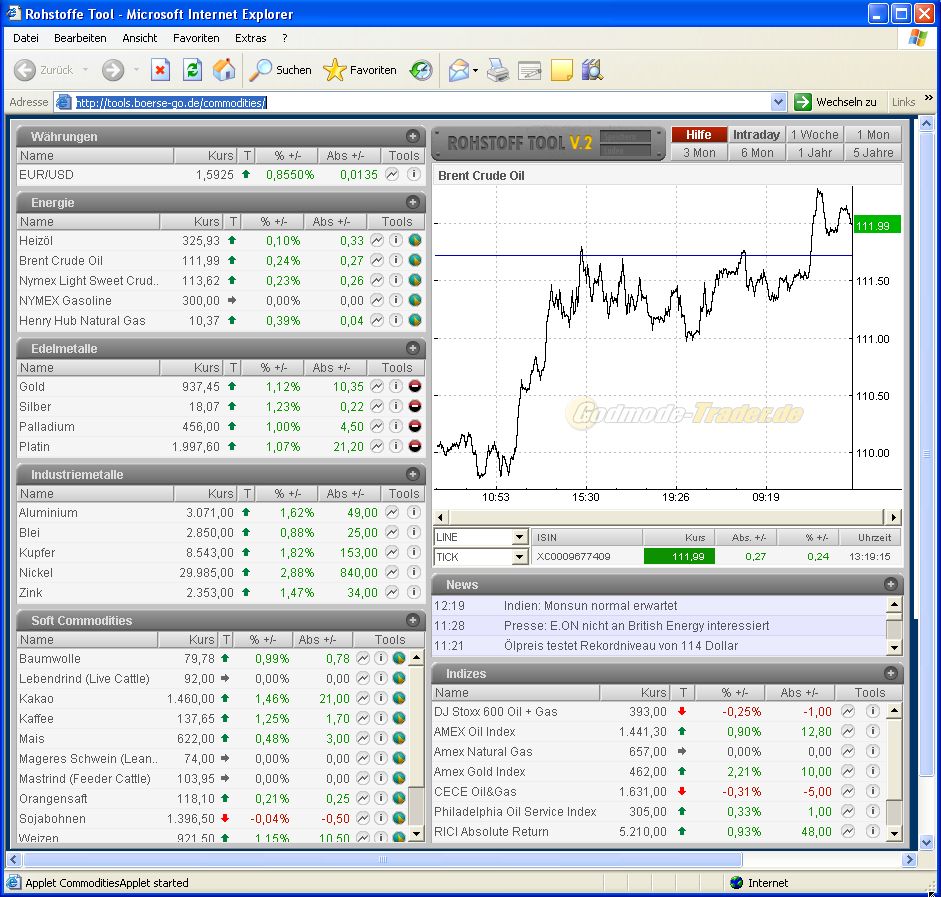
Task: Open the TICK interval dropdown
Action: tap(520, 557)
